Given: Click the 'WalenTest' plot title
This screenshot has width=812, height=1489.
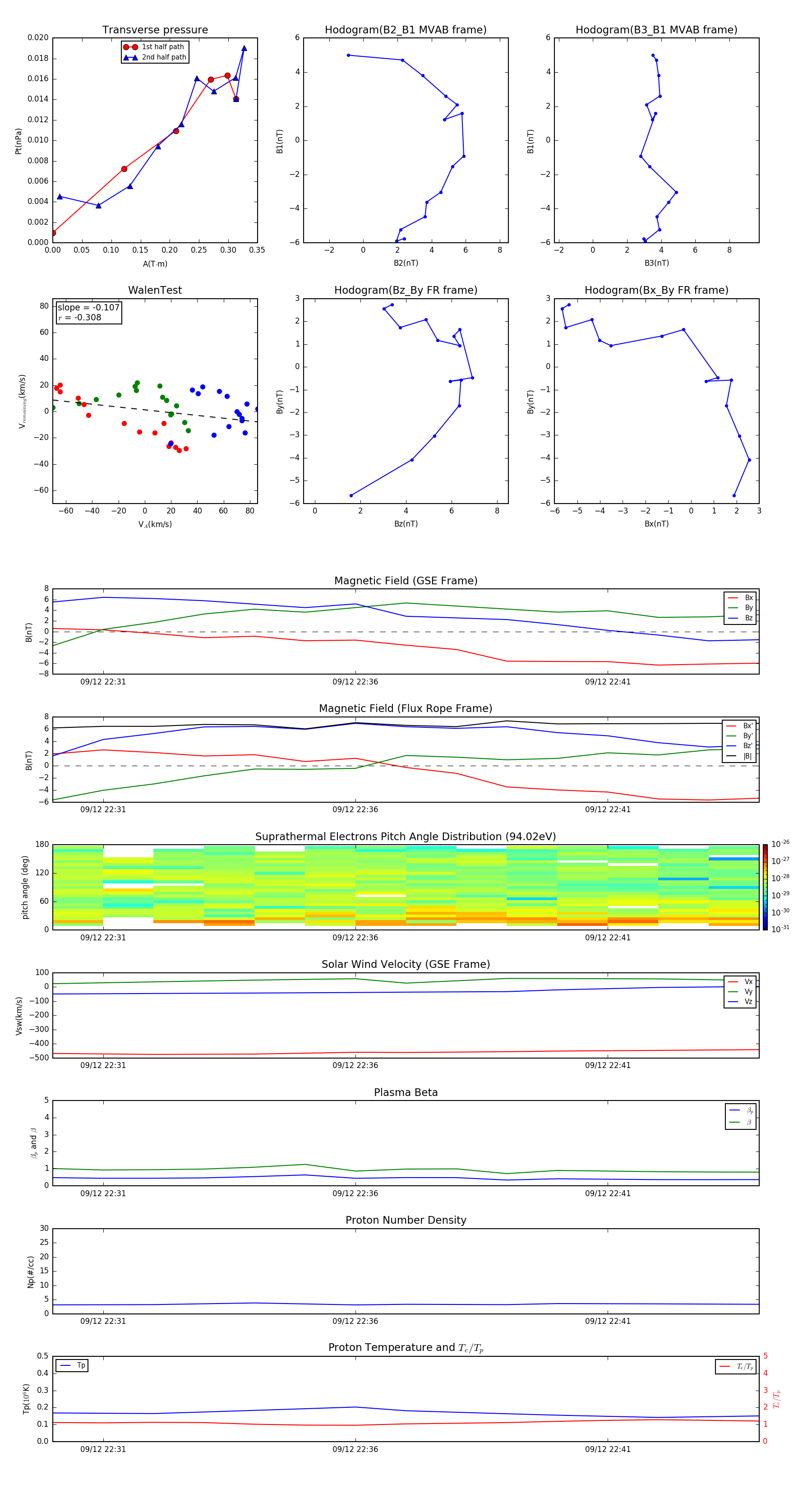Looking at the screenshot, I should (x=155, y=290).
